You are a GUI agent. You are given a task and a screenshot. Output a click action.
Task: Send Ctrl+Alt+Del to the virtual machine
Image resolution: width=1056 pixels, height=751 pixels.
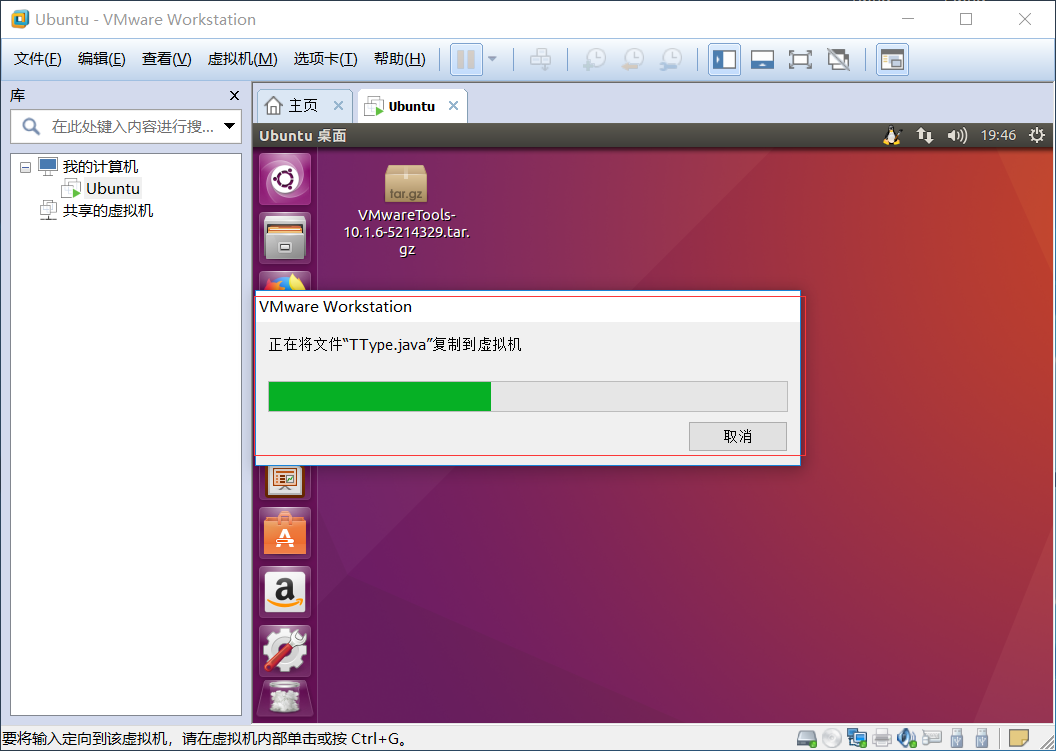click(x=540, y=59)
